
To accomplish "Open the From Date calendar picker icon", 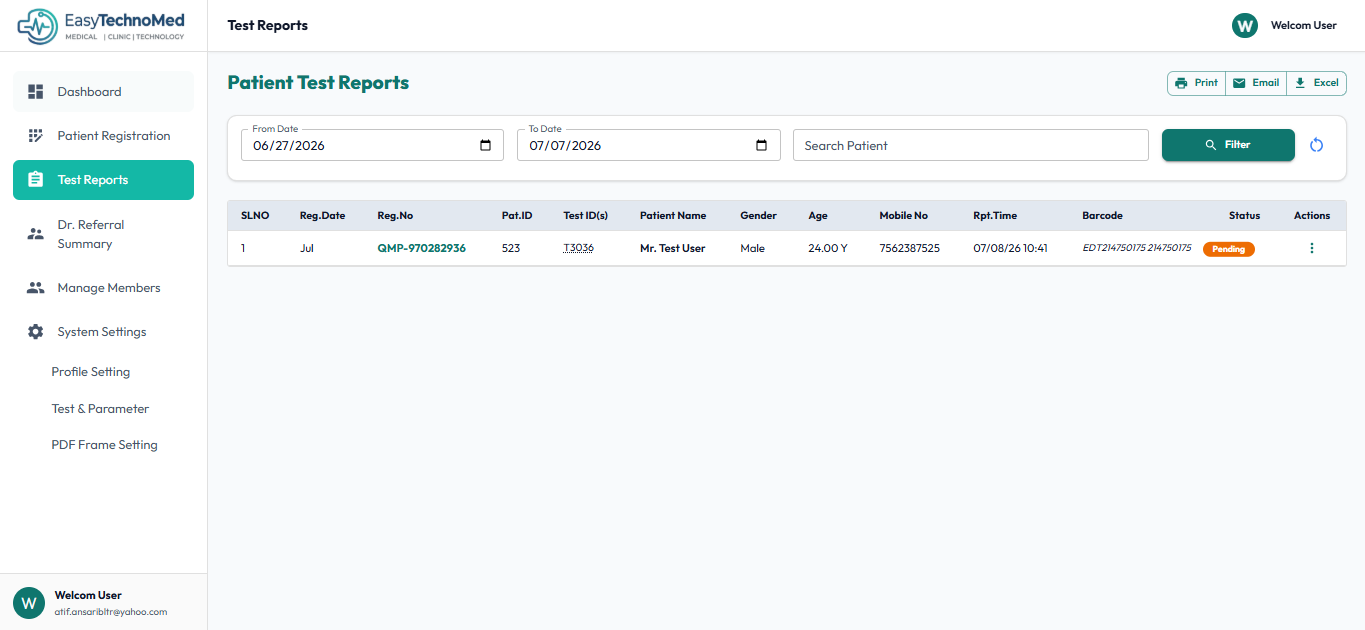I will coord(486,145).
